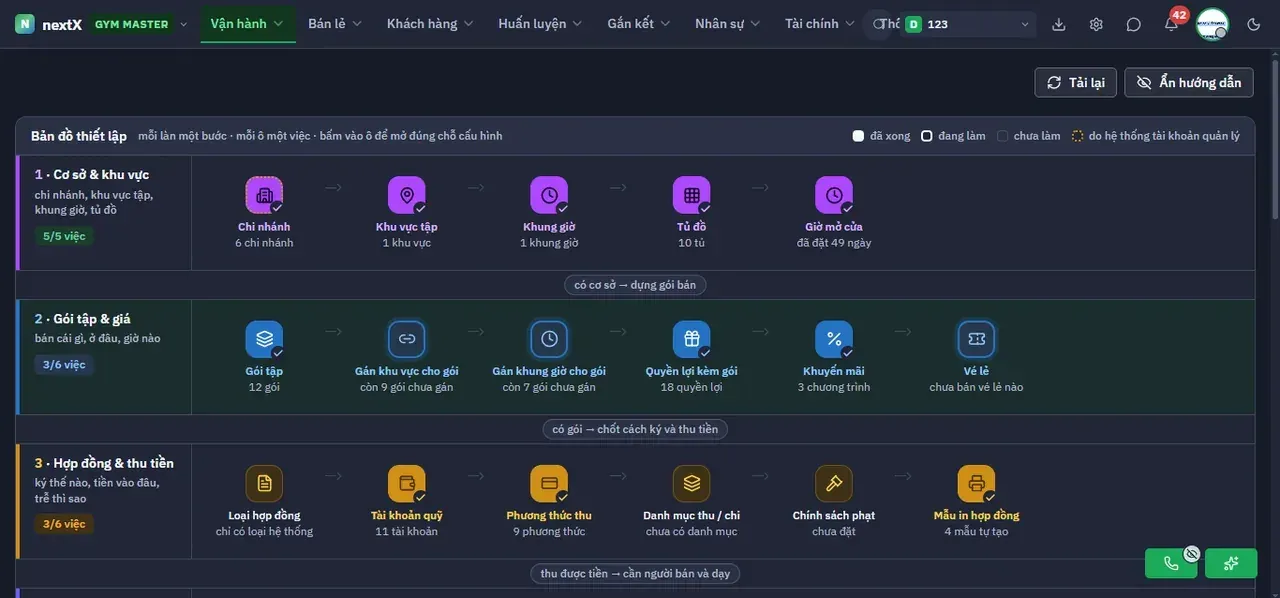This screenshot has width=1280, height=598.
Task: Expand the Tài chính menu
Action: click(x=820, y=24)
